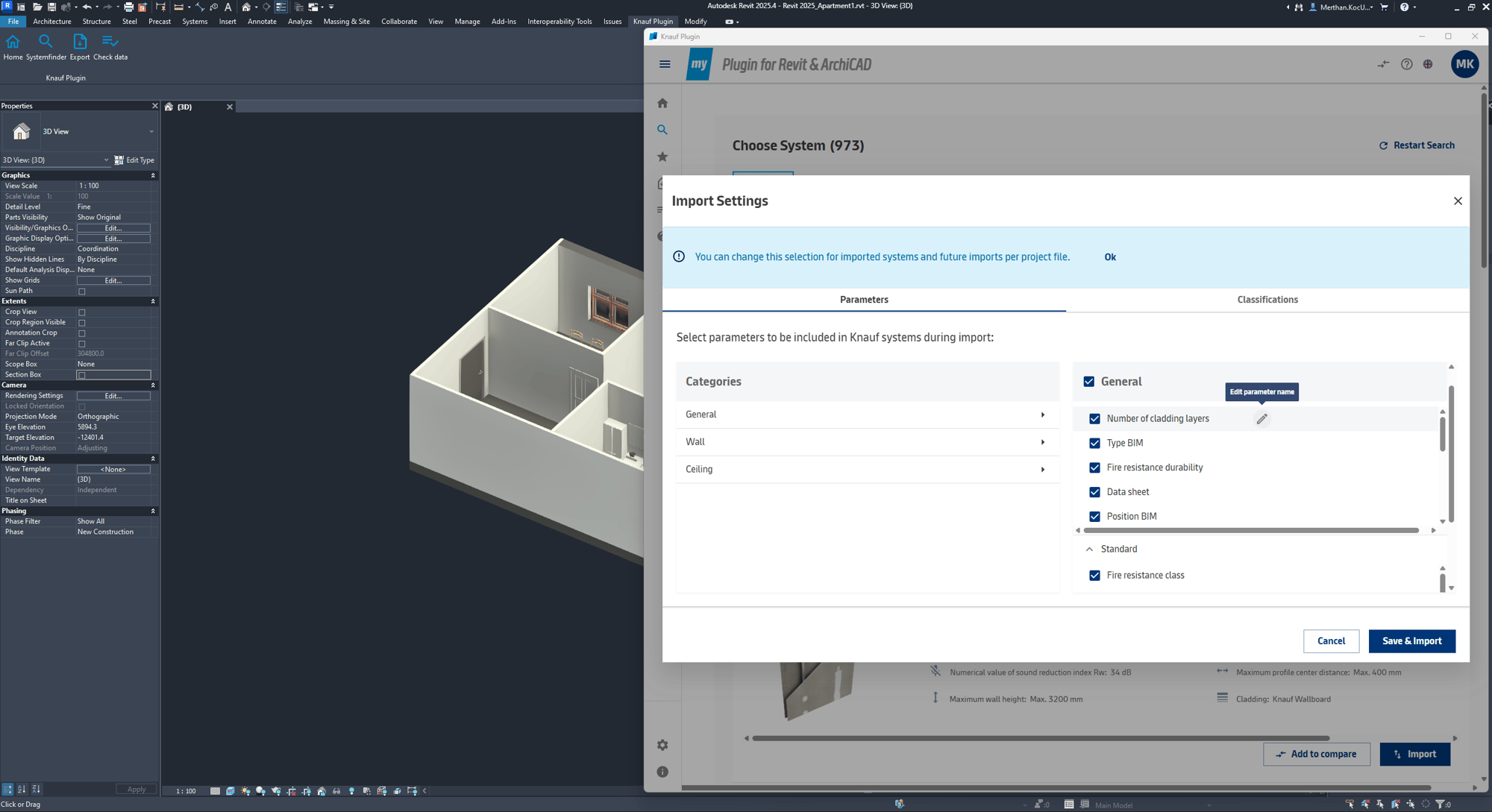Switch to the Classifications tab
The height and width of the screenshot is (812, 1492).
coord(1267,300)
